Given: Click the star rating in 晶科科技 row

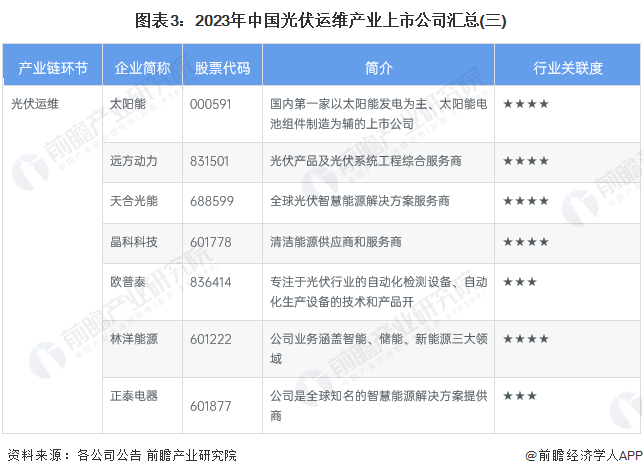Looking at the screenshot, I should 526,242.
